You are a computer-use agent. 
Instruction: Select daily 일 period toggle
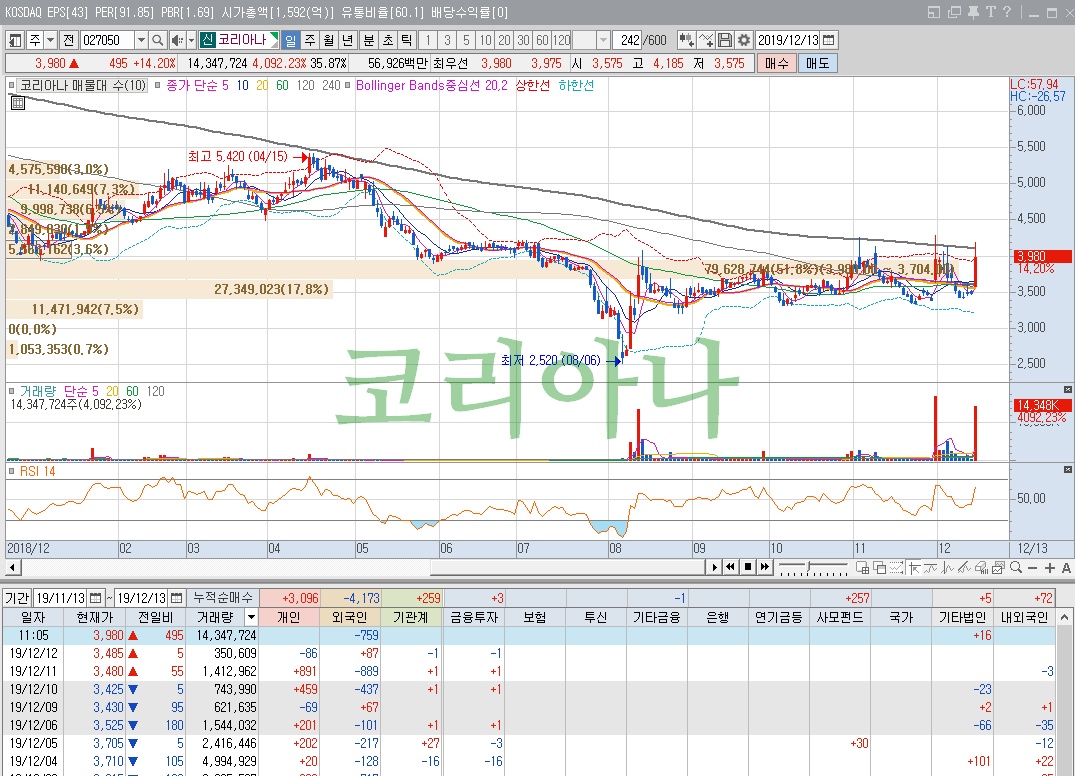[x=291, y=40]
